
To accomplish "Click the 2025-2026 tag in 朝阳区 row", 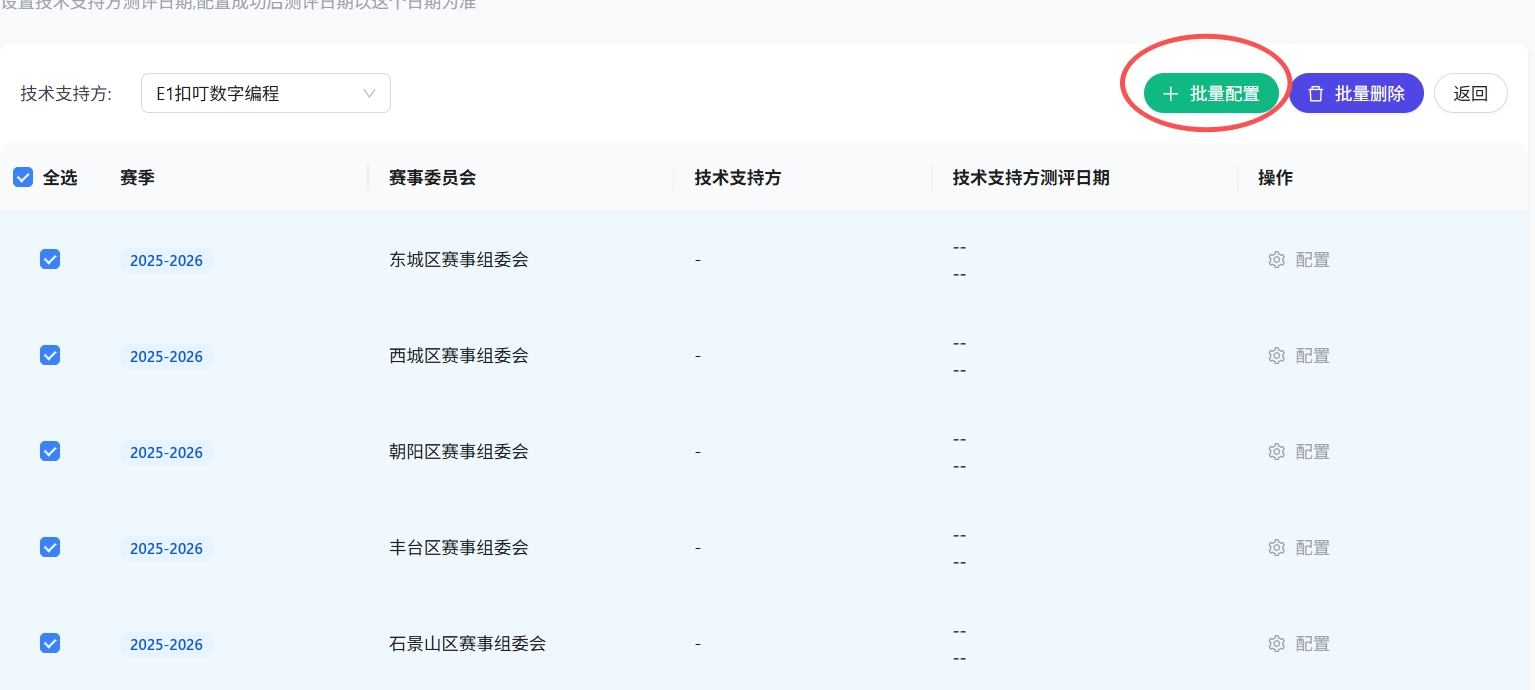I will 166,452.
